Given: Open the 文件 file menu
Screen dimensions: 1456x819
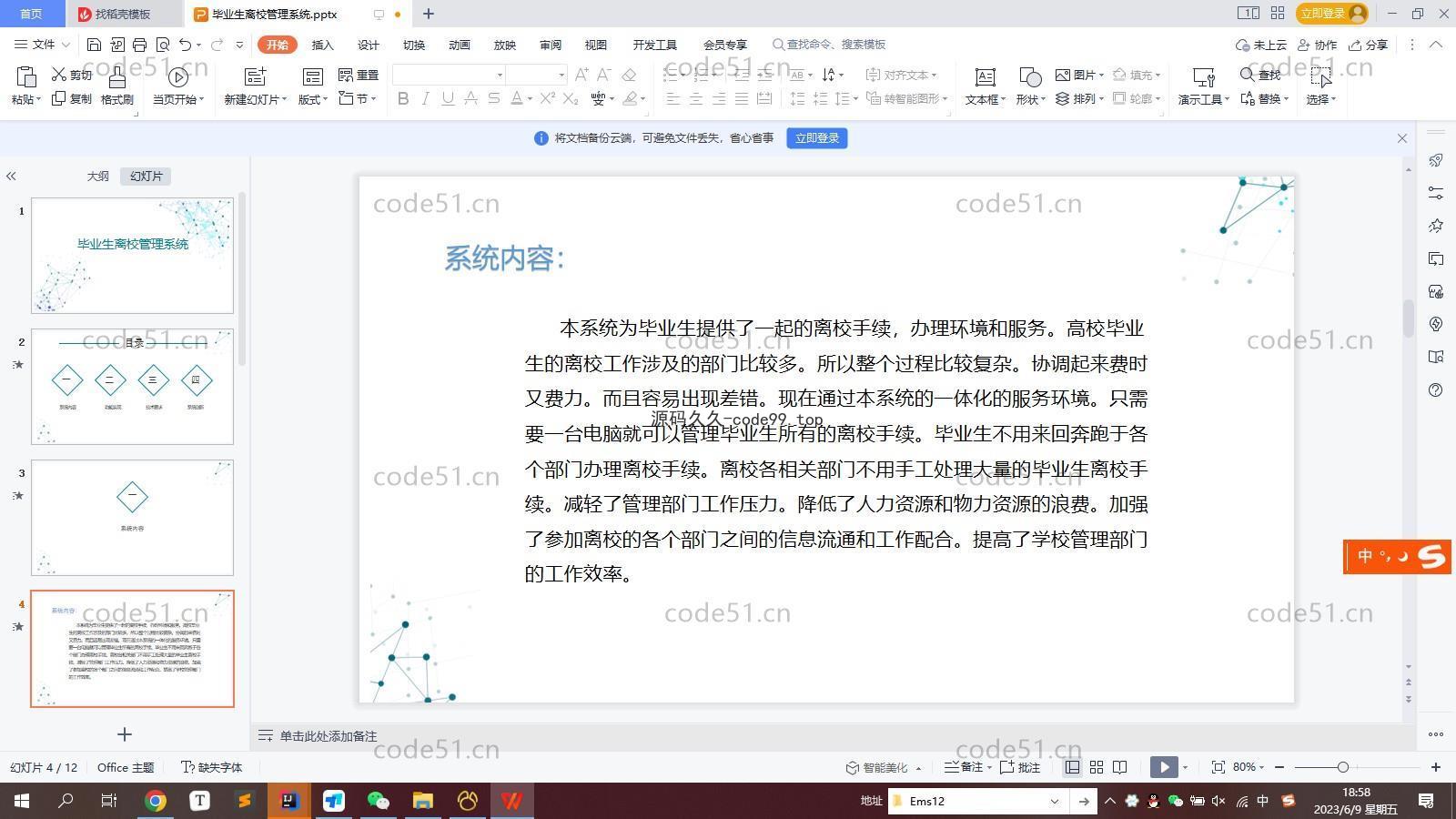Looking at the screenshot, I should 43,45.
